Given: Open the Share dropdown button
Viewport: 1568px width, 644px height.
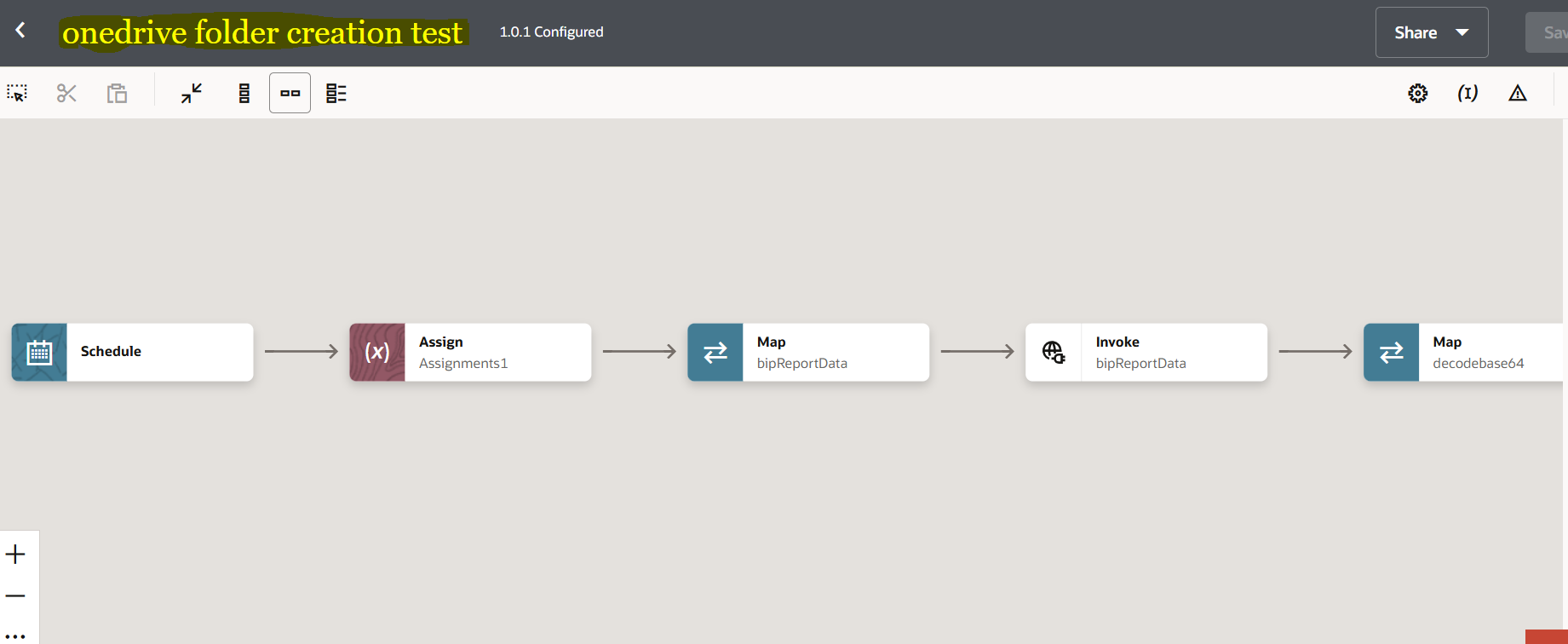Looking at the screenshot, I should [1432, 32].
